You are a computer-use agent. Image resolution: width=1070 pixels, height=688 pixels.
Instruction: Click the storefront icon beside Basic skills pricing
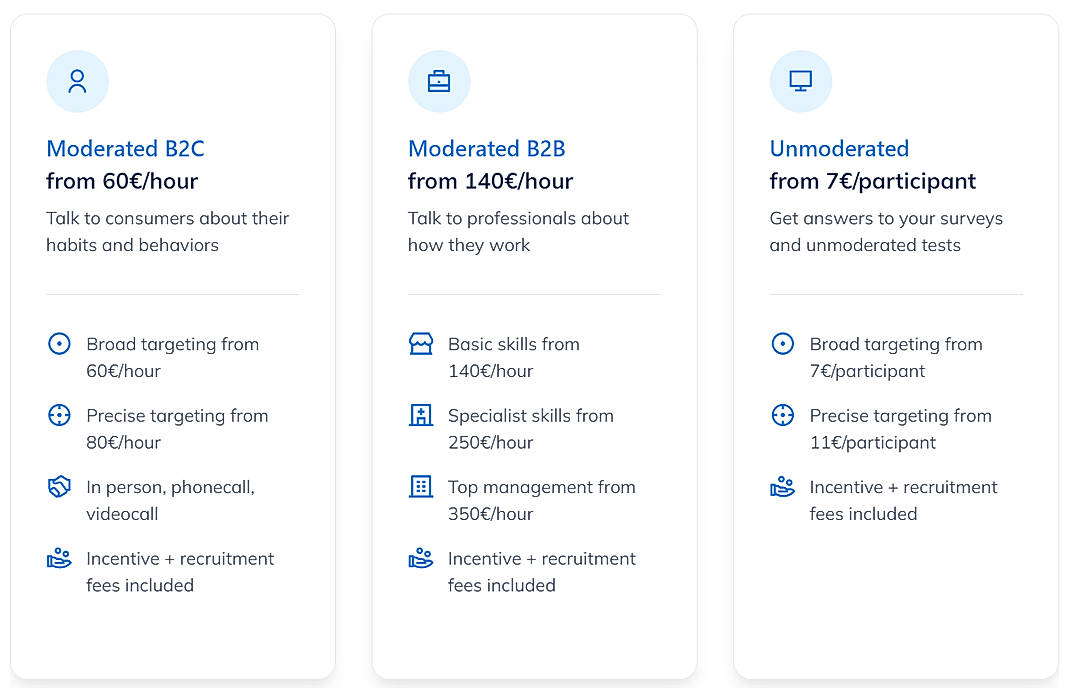(420, 343)
